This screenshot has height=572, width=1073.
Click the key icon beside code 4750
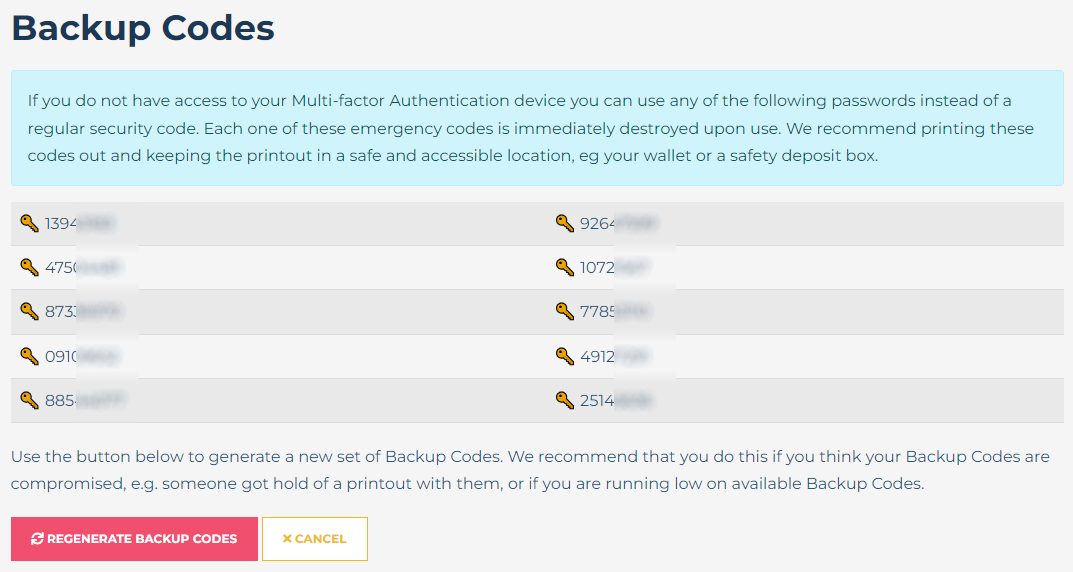(30, 267)
